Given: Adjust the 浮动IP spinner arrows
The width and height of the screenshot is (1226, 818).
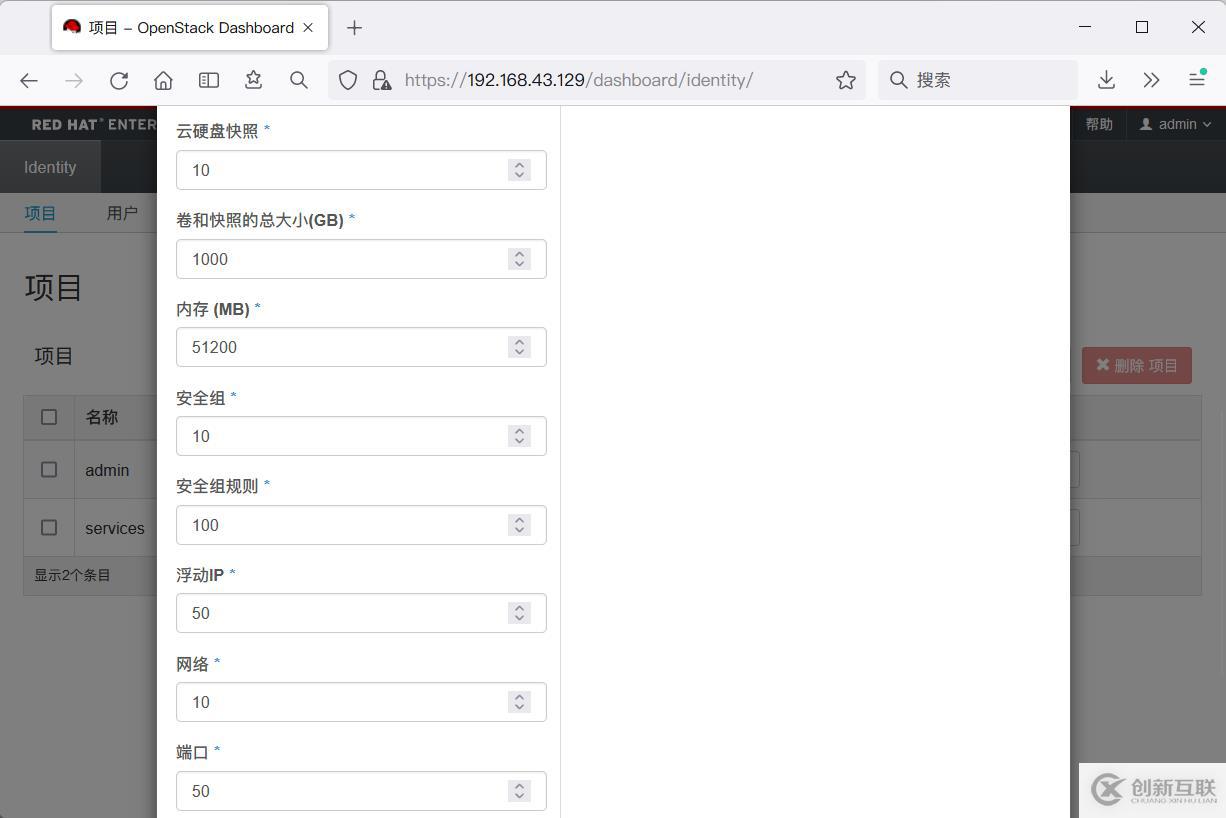Looking at the screenshot, I should click(x=519, y=613).
